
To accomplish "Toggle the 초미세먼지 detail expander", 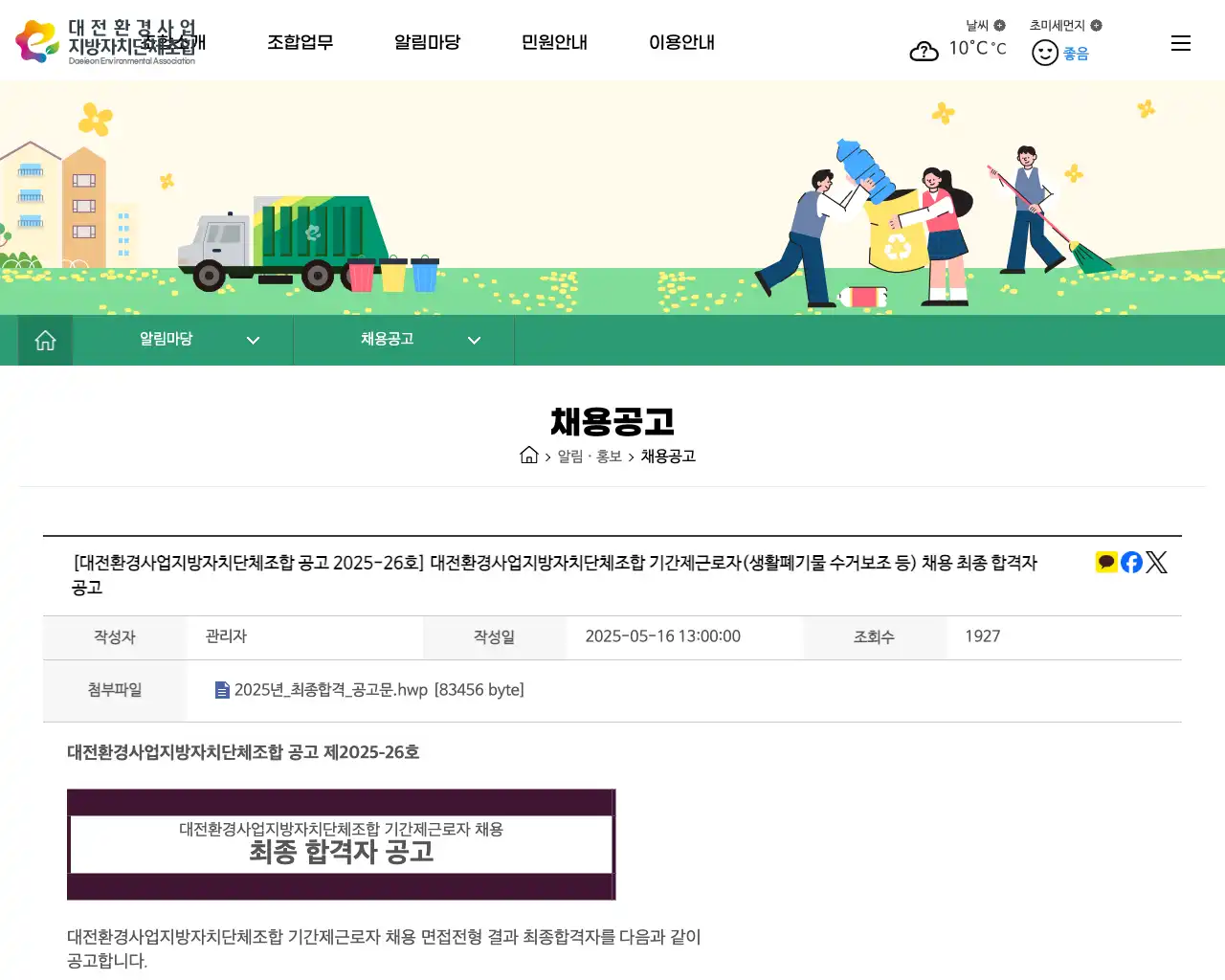I will pos(1099,25).
